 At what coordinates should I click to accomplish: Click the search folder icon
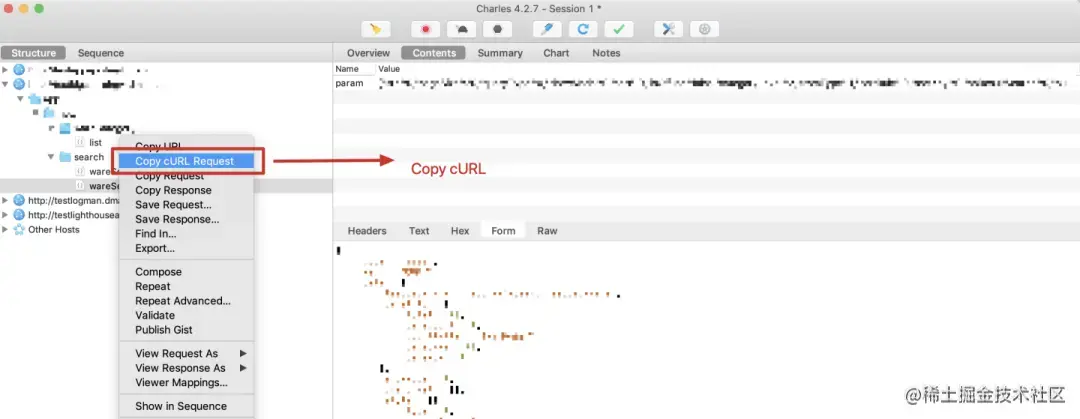[65, 157]
